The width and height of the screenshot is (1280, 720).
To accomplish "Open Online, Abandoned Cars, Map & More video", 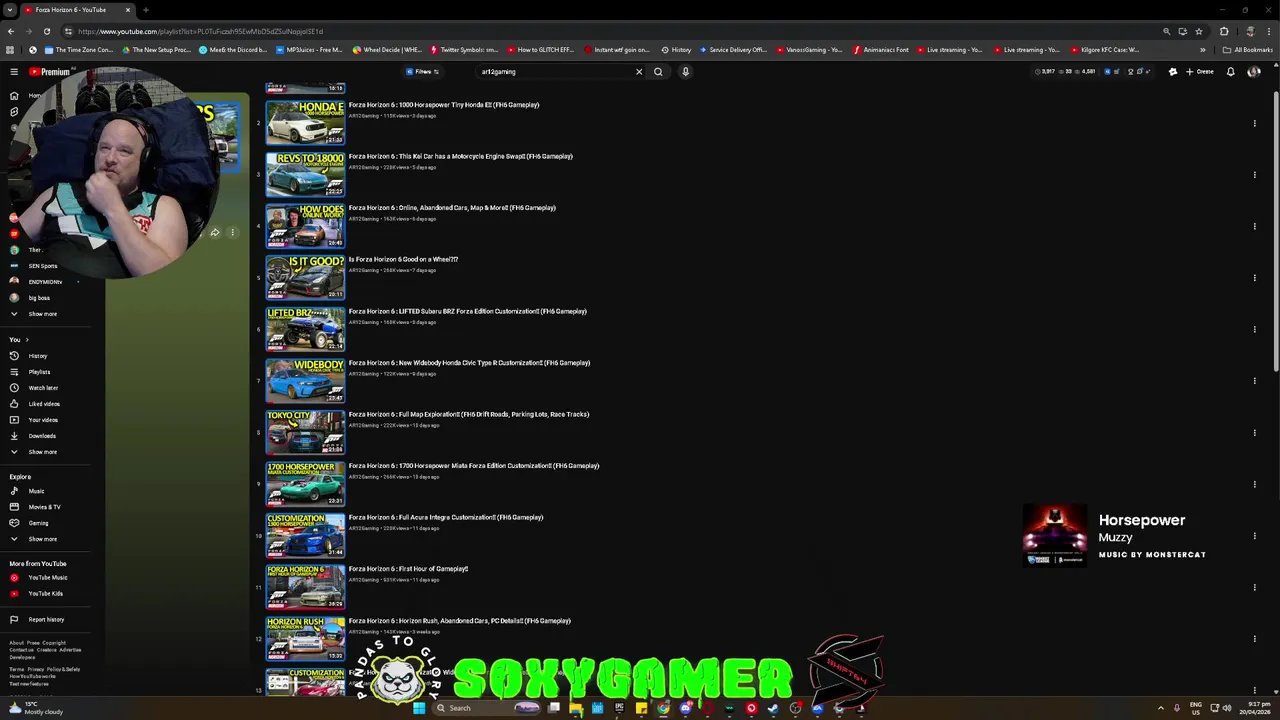I will pos(452,208).
